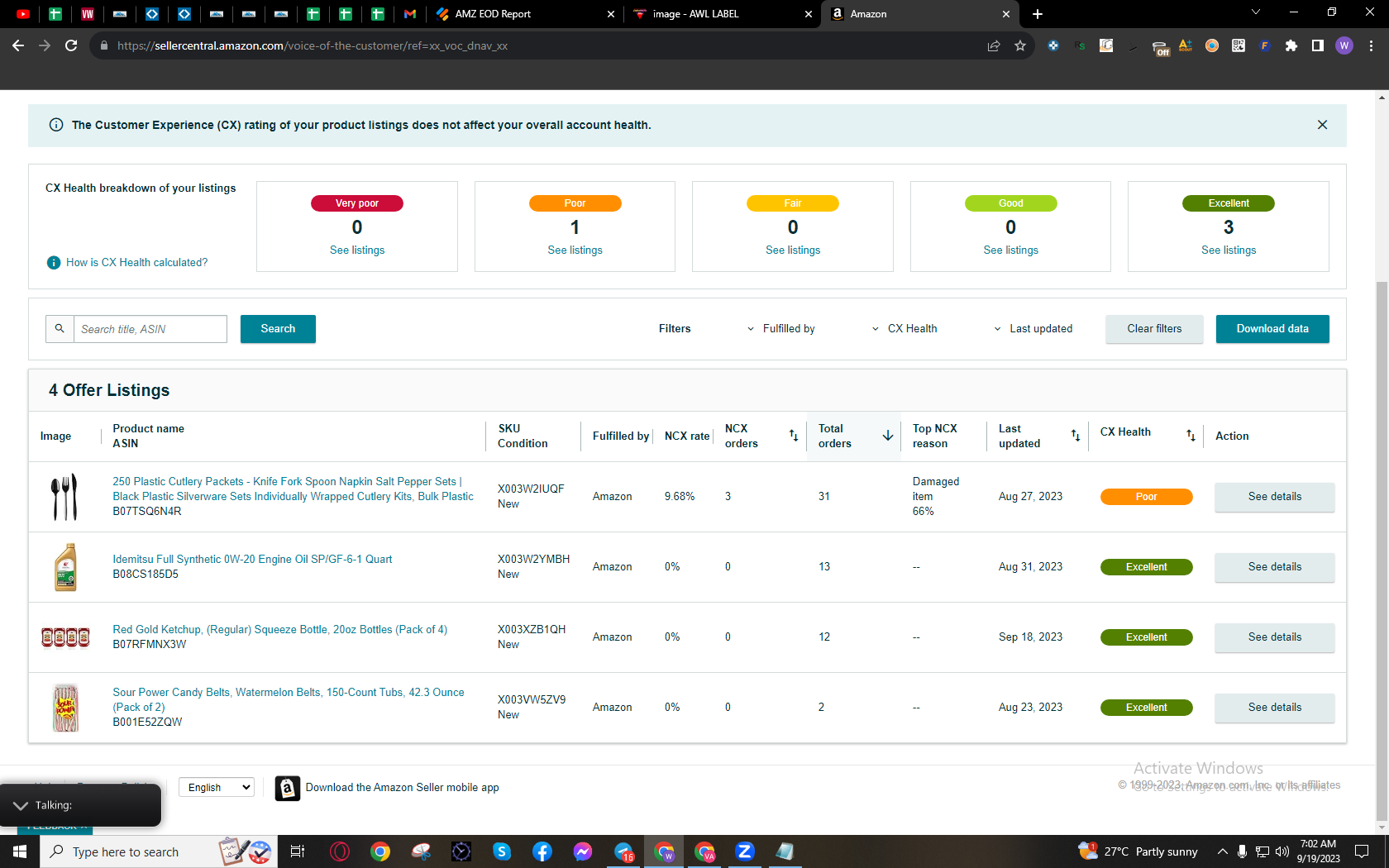Close the AMZ EOD Report tab
Image resolution: width=1389 pixels, height=868 pixels.
[611, 14]
